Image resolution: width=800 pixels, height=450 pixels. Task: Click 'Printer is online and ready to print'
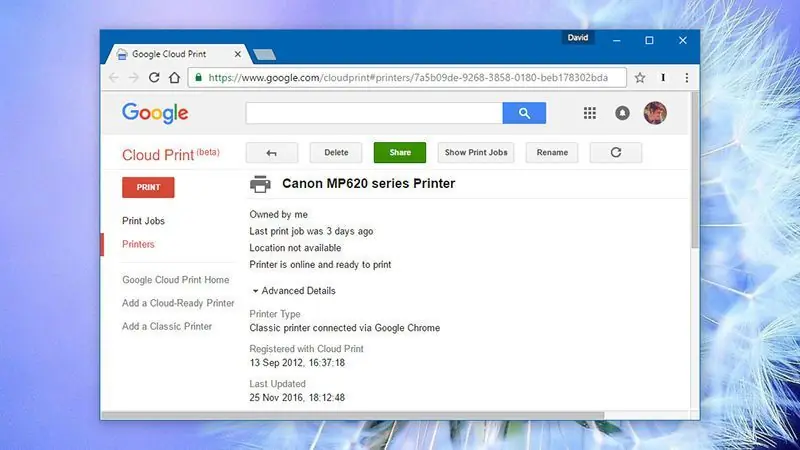[x=320, y=265]
